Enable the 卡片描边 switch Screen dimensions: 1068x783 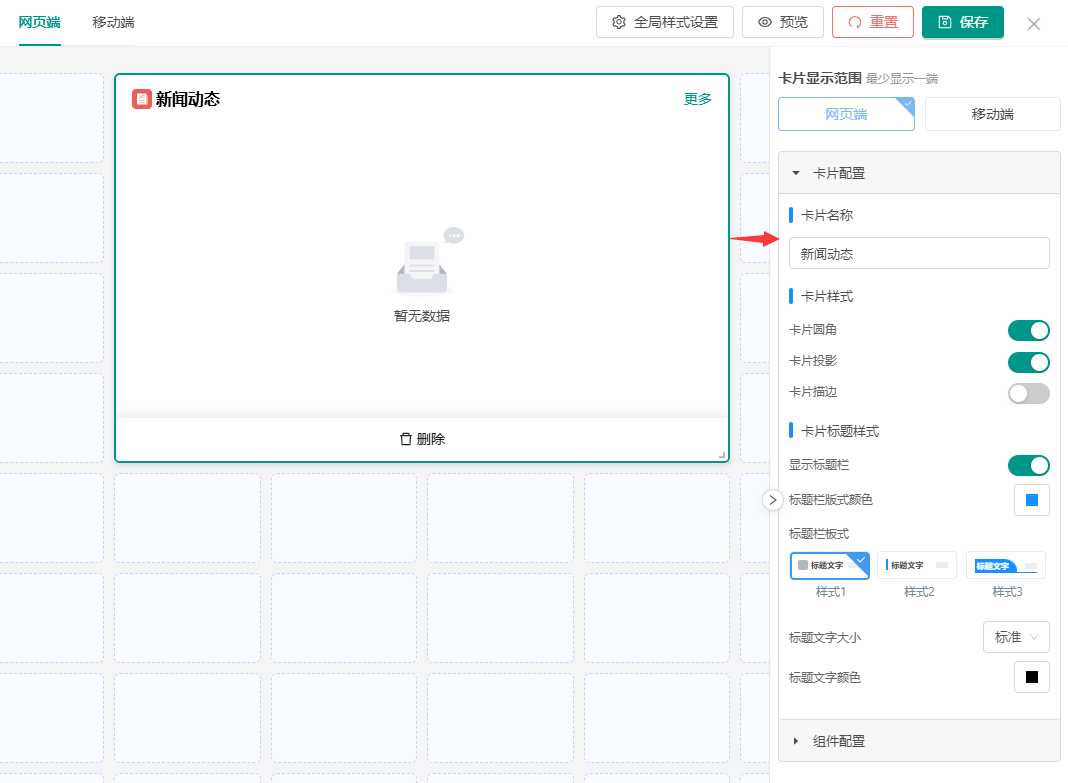click(1028, 393)
